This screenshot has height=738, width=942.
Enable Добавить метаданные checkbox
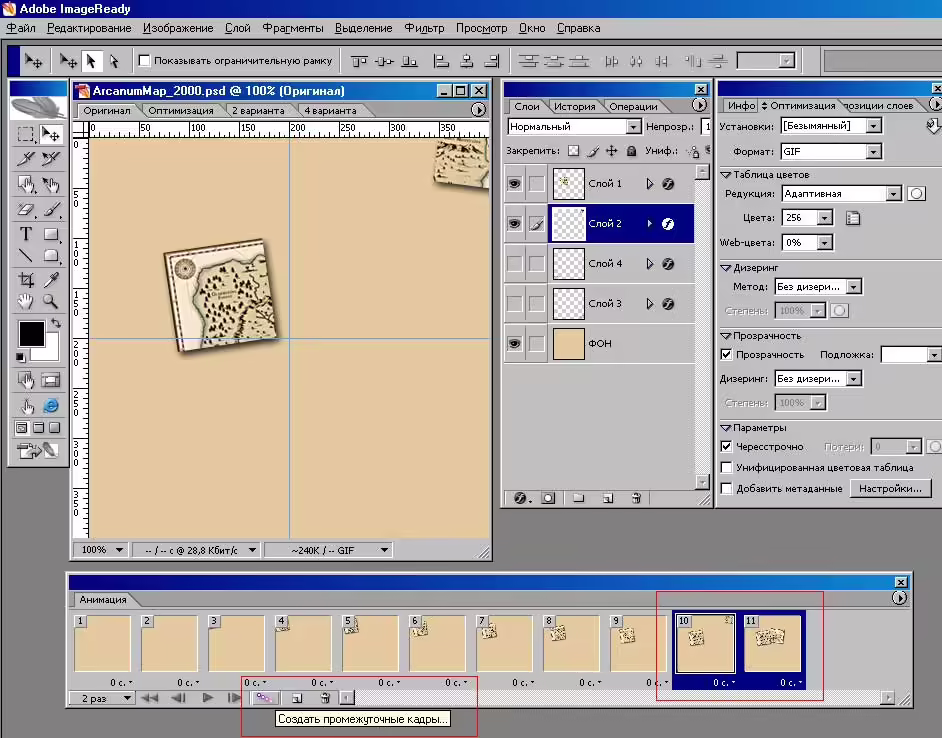tap(726, 488)
